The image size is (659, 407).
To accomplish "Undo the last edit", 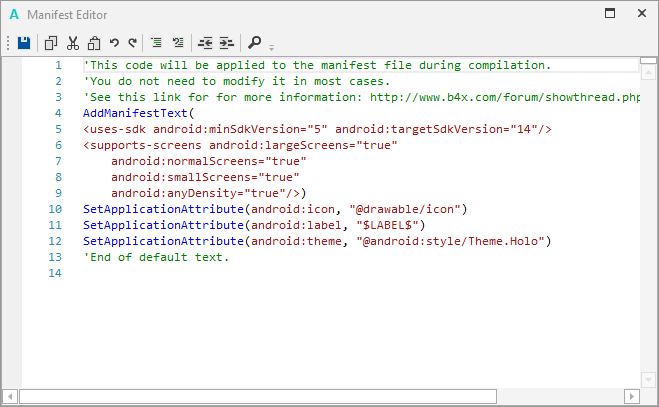I will 113,43.
